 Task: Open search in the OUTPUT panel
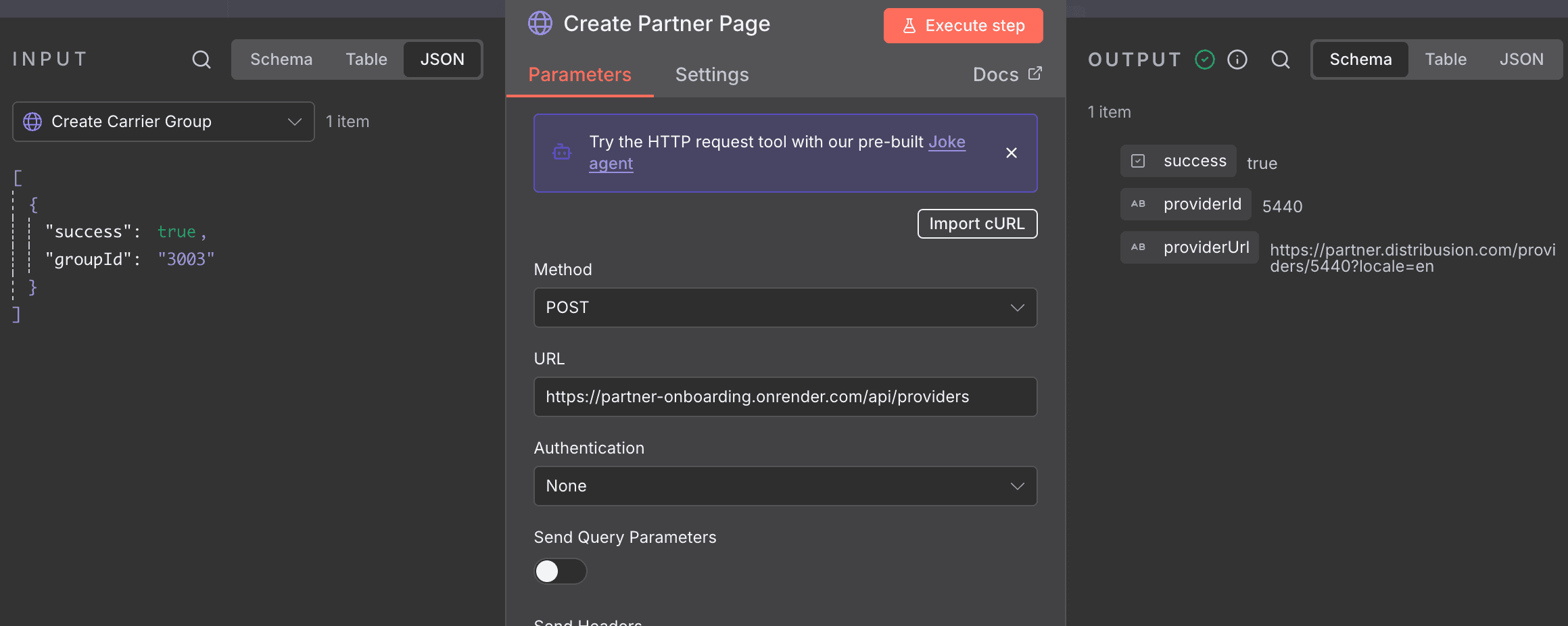click(x=1280, y=59)
